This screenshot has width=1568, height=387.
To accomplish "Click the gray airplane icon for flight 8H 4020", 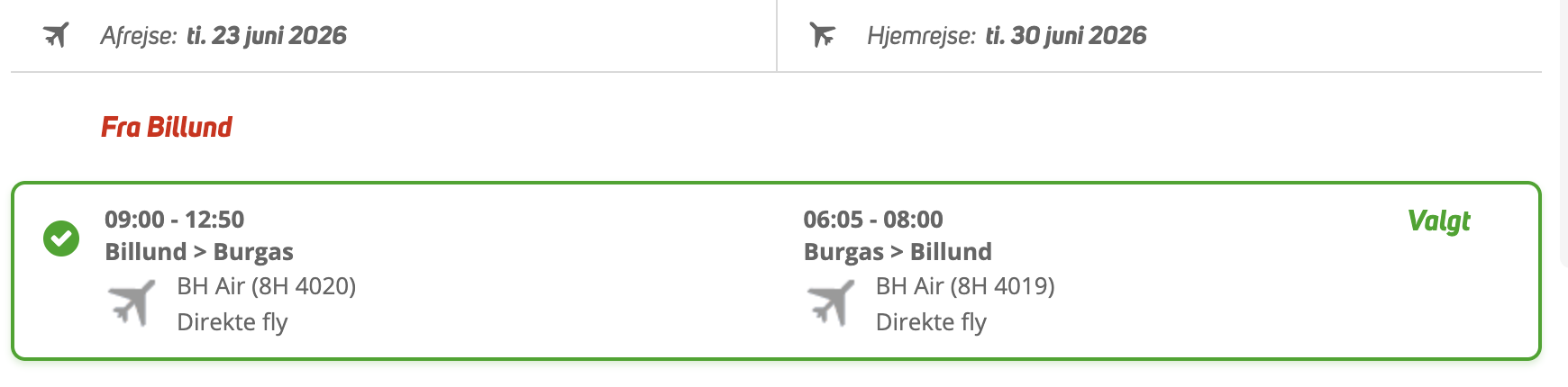I will [132, 302].
